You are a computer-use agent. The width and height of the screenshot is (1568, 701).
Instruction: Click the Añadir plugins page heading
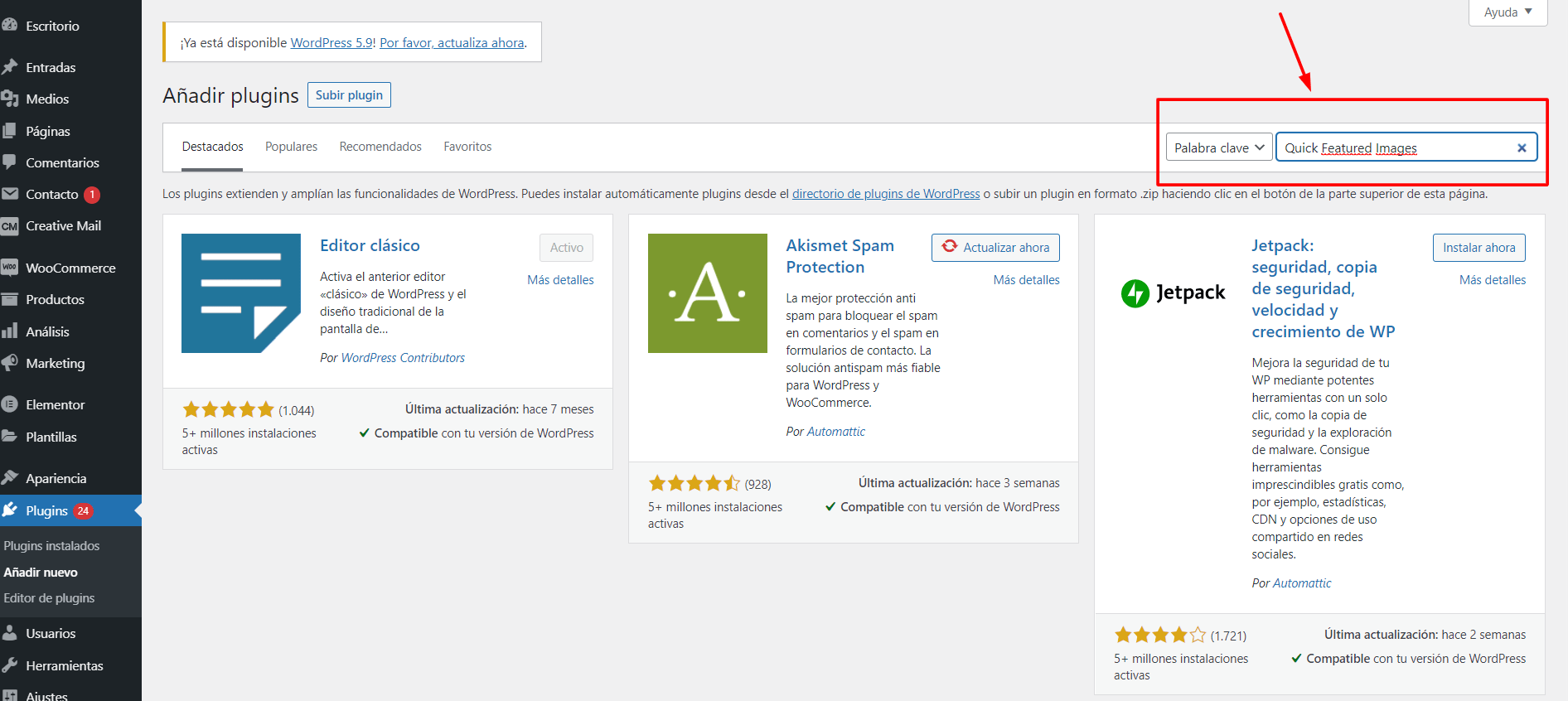point(230,95)
